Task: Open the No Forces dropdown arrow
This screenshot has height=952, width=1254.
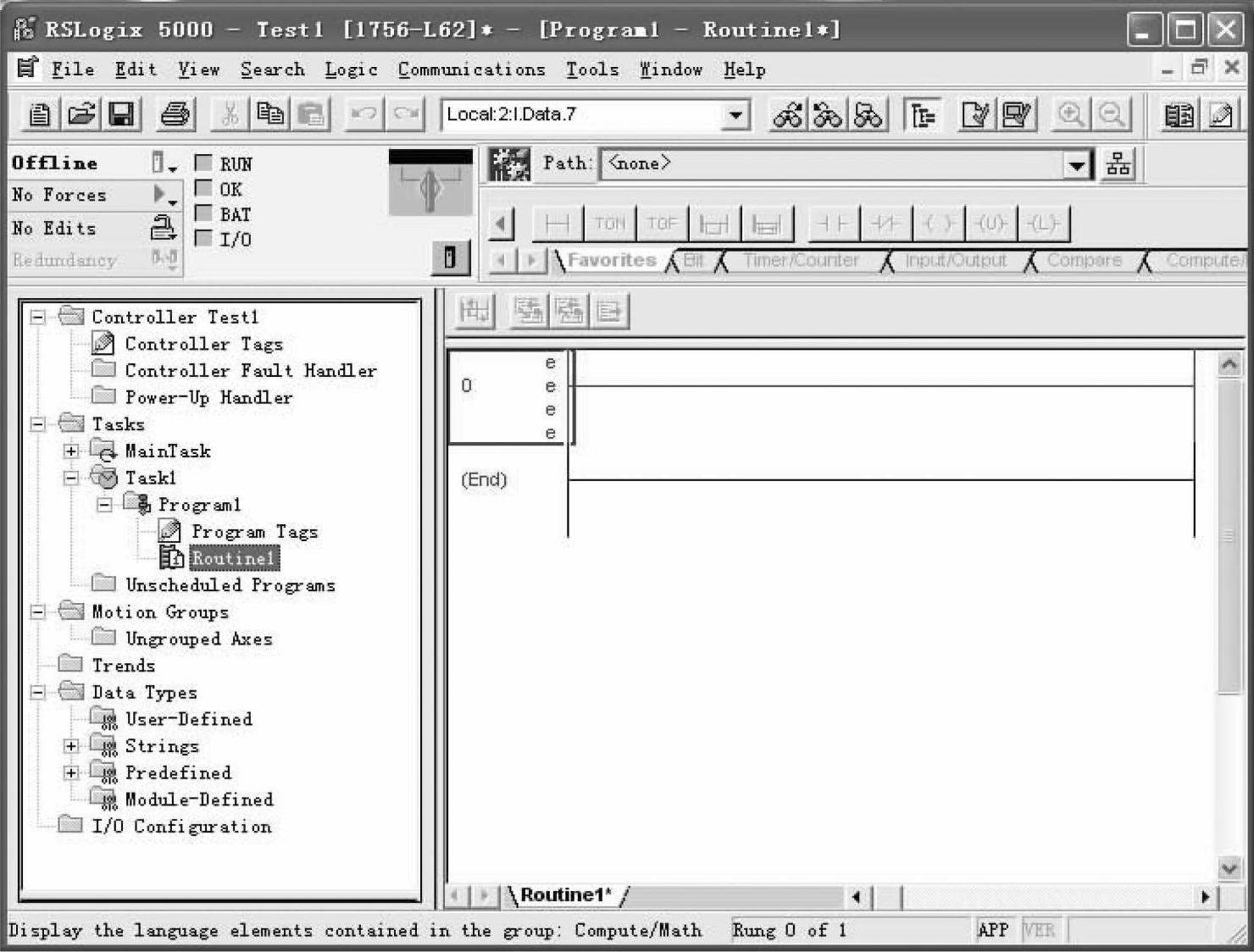Action: pyautogui.click(x=164, y=196)
